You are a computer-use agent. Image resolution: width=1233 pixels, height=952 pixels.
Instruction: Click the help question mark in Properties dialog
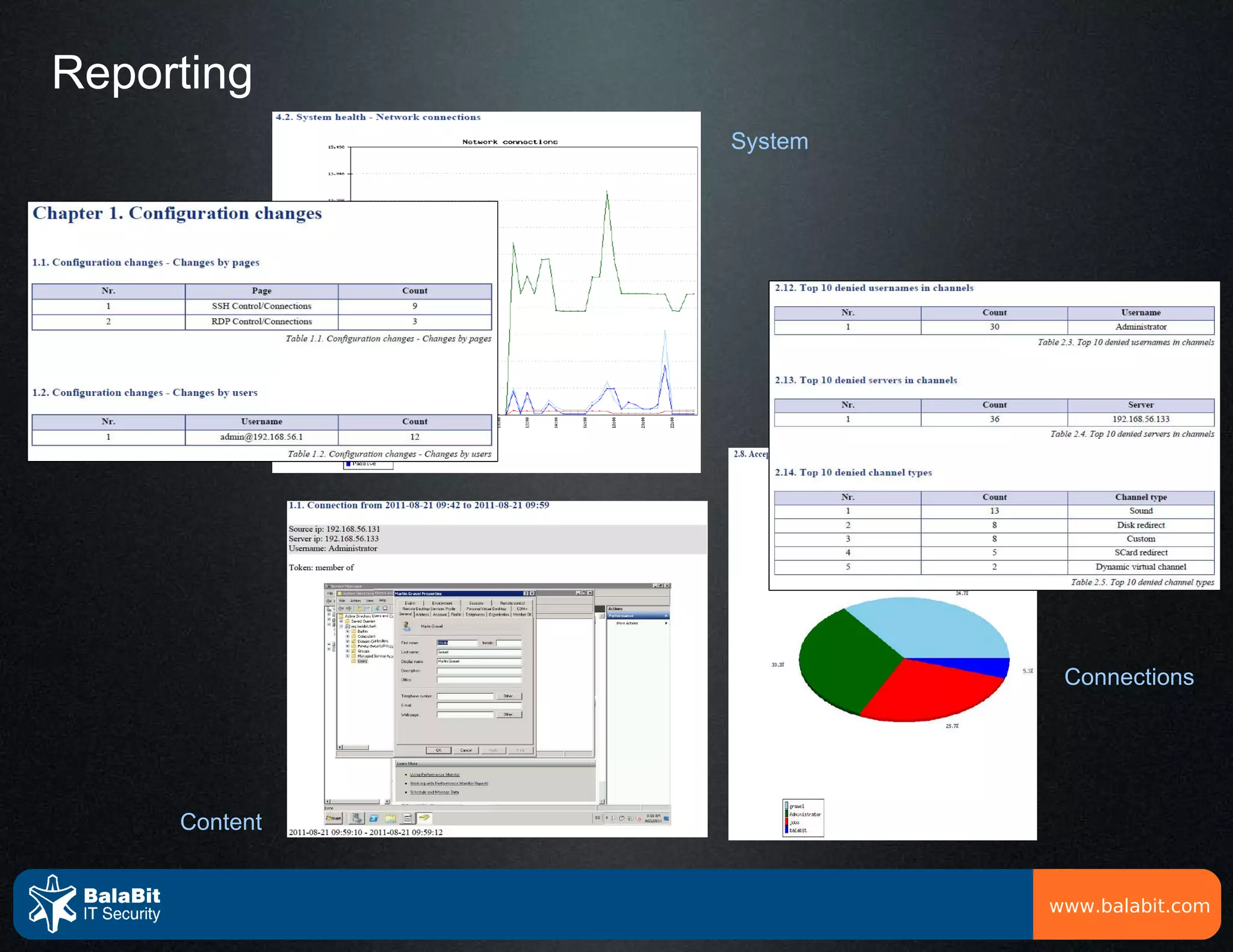click(x=526, y=593)
